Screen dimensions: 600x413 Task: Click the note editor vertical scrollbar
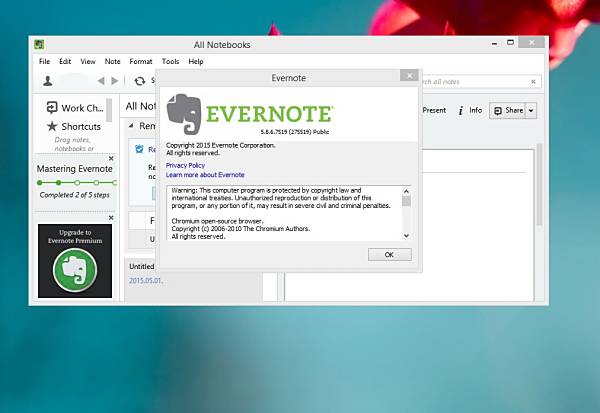coord(540,185)
